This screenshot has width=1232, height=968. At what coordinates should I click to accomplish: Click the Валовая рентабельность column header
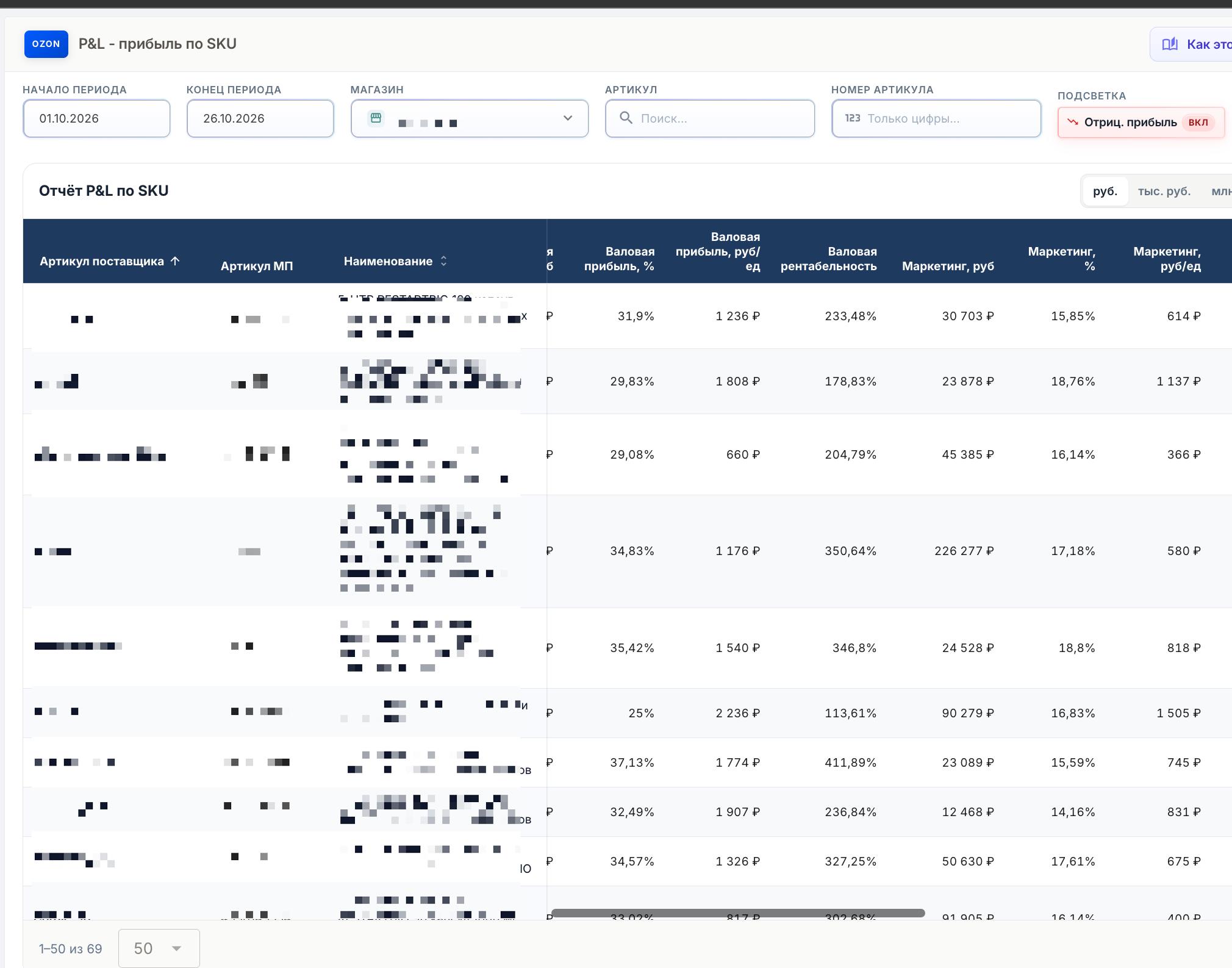828,259
